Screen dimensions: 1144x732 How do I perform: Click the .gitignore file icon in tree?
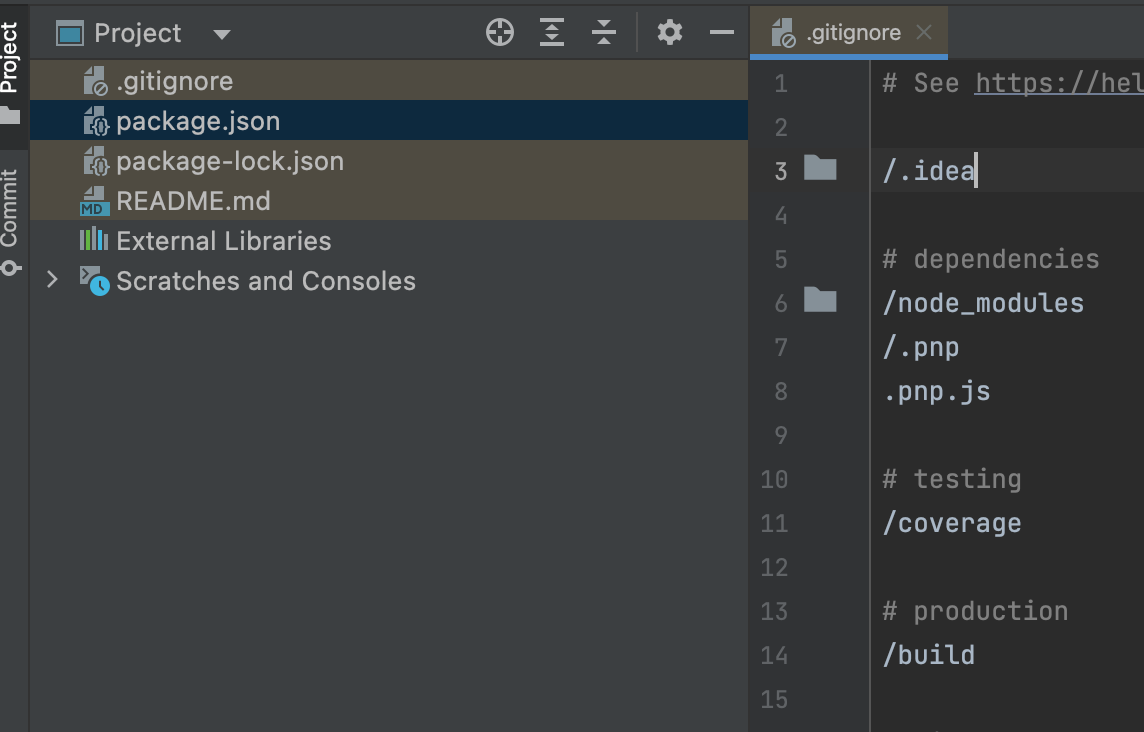click(95, 81)
